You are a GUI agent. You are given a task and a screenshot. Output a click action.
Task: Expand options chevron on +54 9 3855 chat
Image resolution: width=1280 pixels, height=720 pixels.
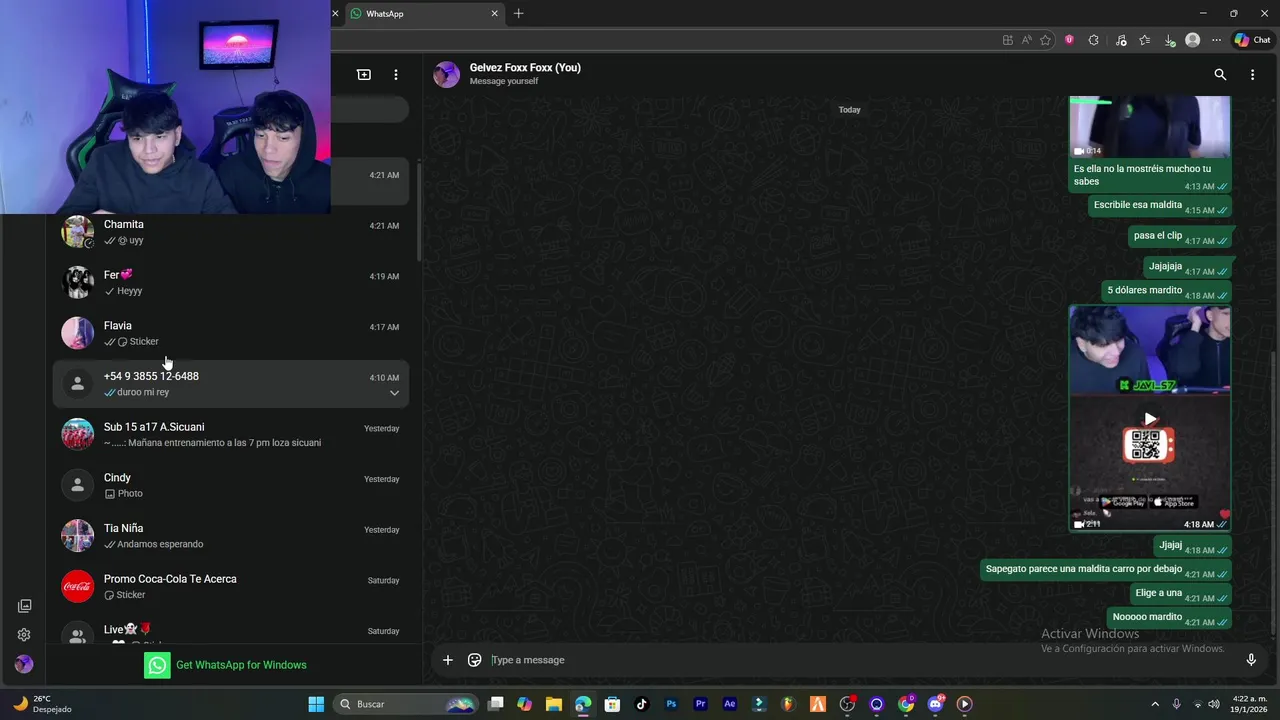click(394, 393)
